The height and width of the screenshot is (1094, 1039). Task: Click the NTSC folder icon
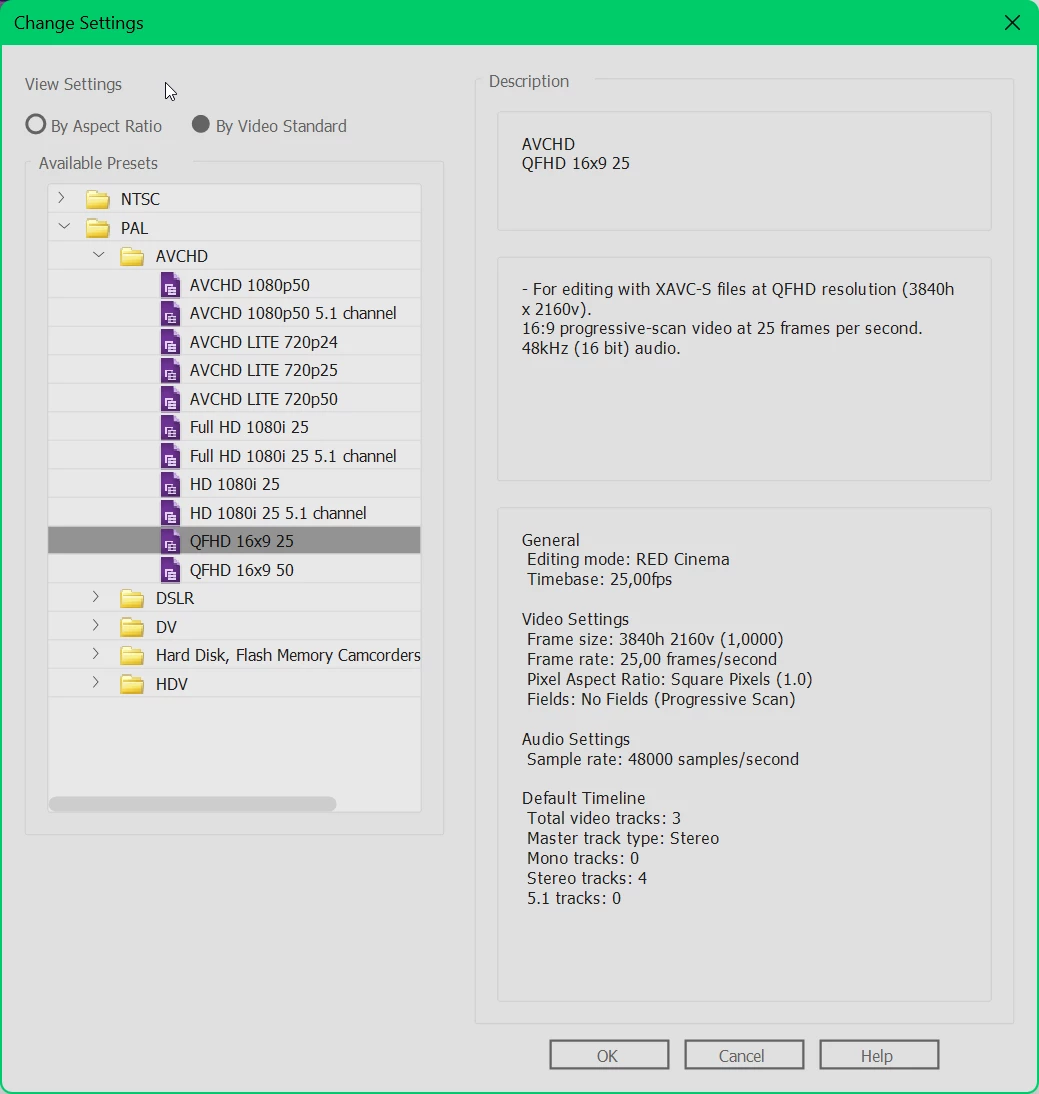pos(98,200)
